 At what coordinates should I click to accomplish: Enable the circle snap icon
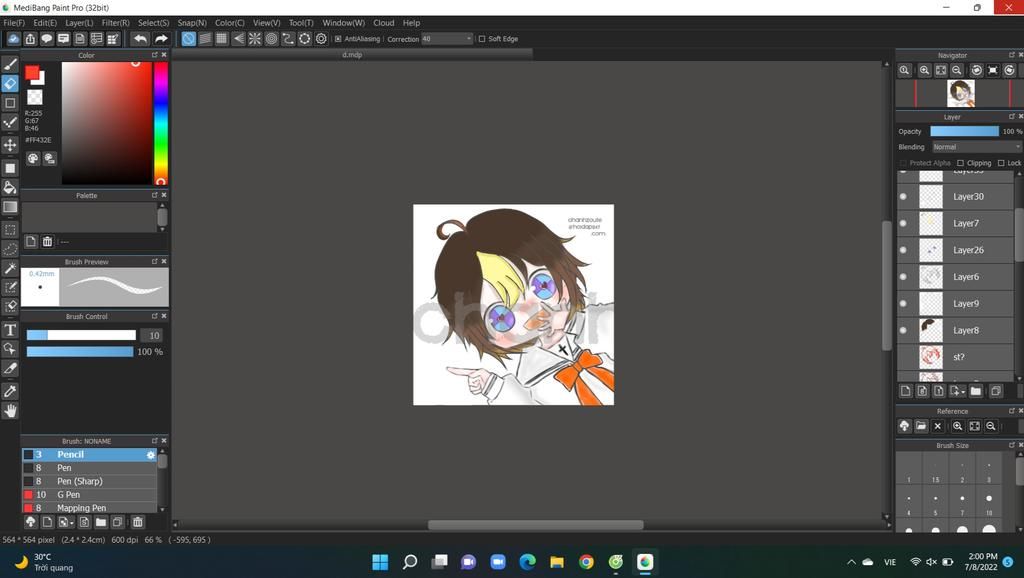pyautogui.click(x=271, y=39)
